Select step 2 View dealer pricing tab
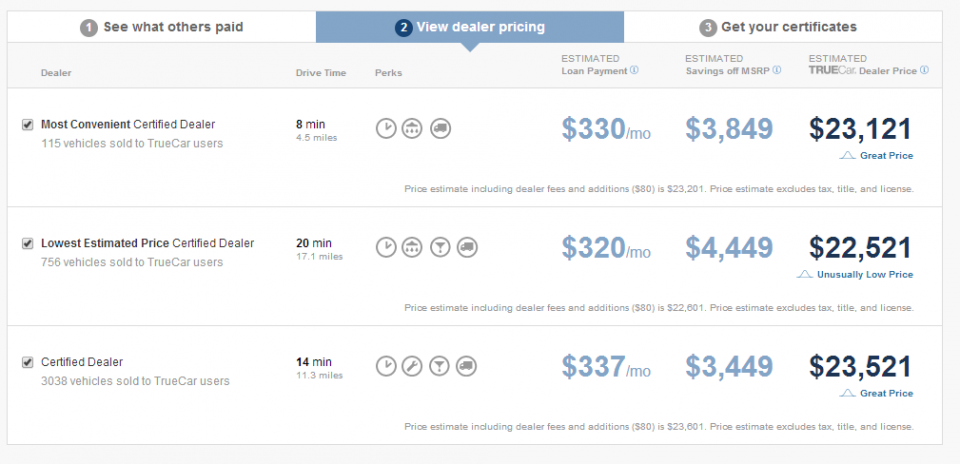 click(470, 28)
